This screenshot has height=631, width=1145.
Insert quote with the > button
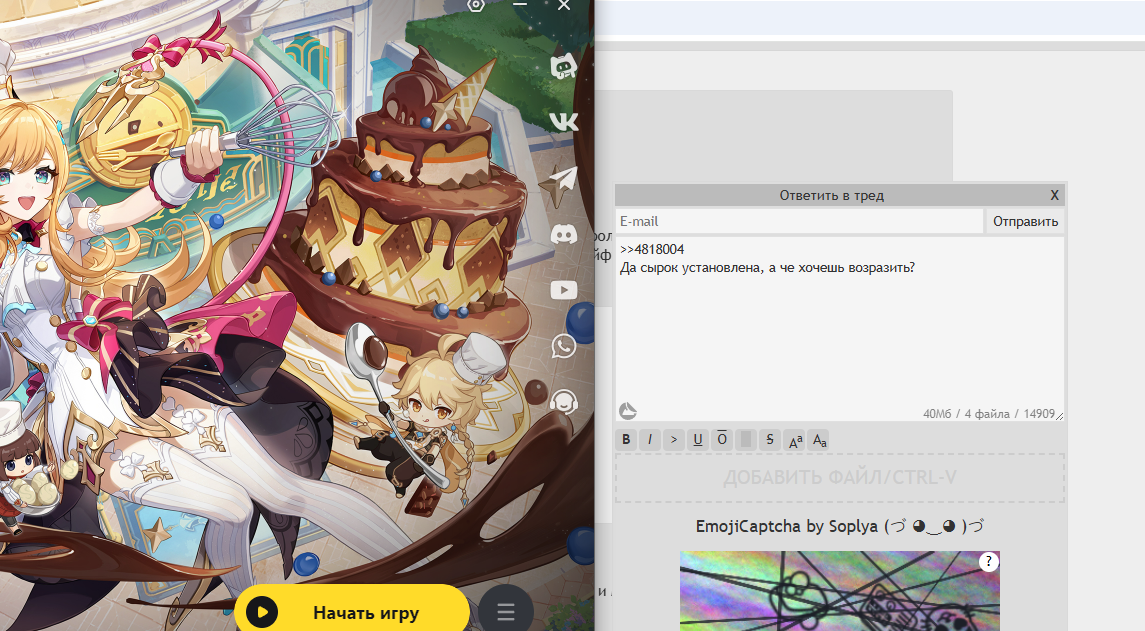tap(674, 440)
